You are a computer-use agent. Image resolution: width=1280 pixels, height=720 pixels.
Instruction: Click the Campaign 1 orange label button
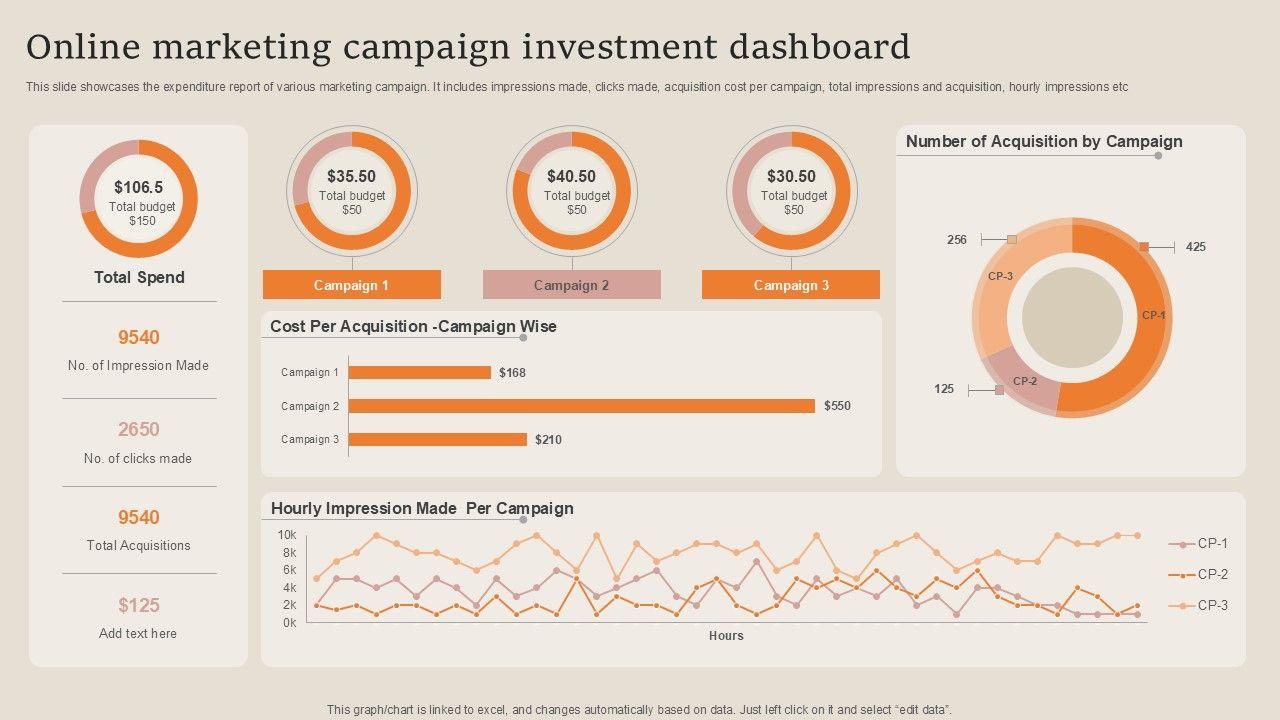351,285
